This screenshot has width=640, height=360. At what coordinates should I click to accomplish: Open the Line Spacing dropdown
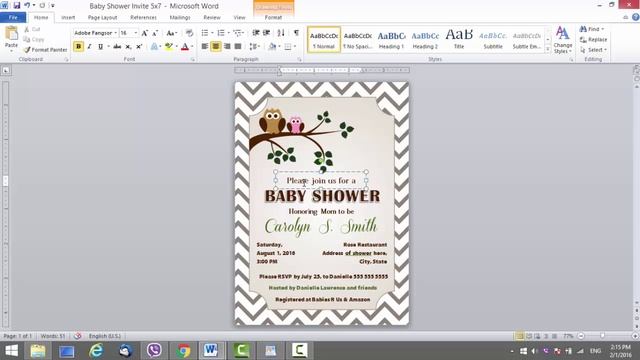254,47
